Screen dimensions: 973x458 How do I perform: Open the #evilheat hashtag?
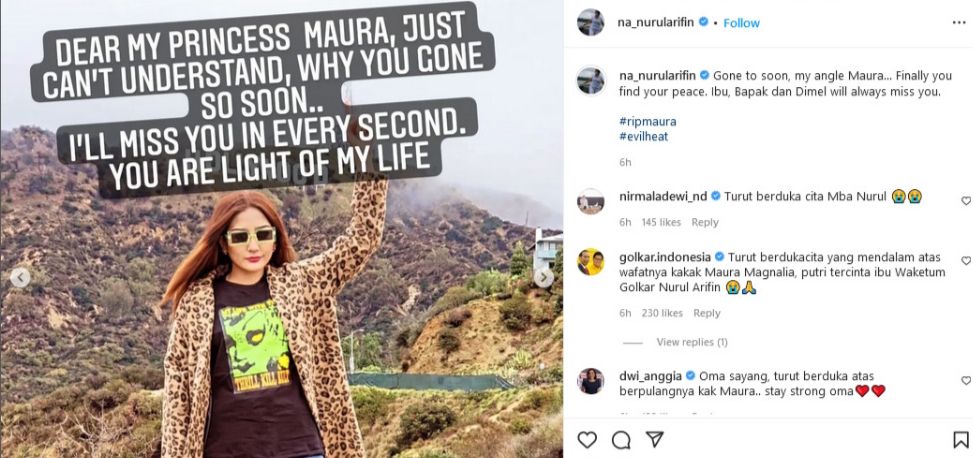pyautogui.click(x=645, y=137)
